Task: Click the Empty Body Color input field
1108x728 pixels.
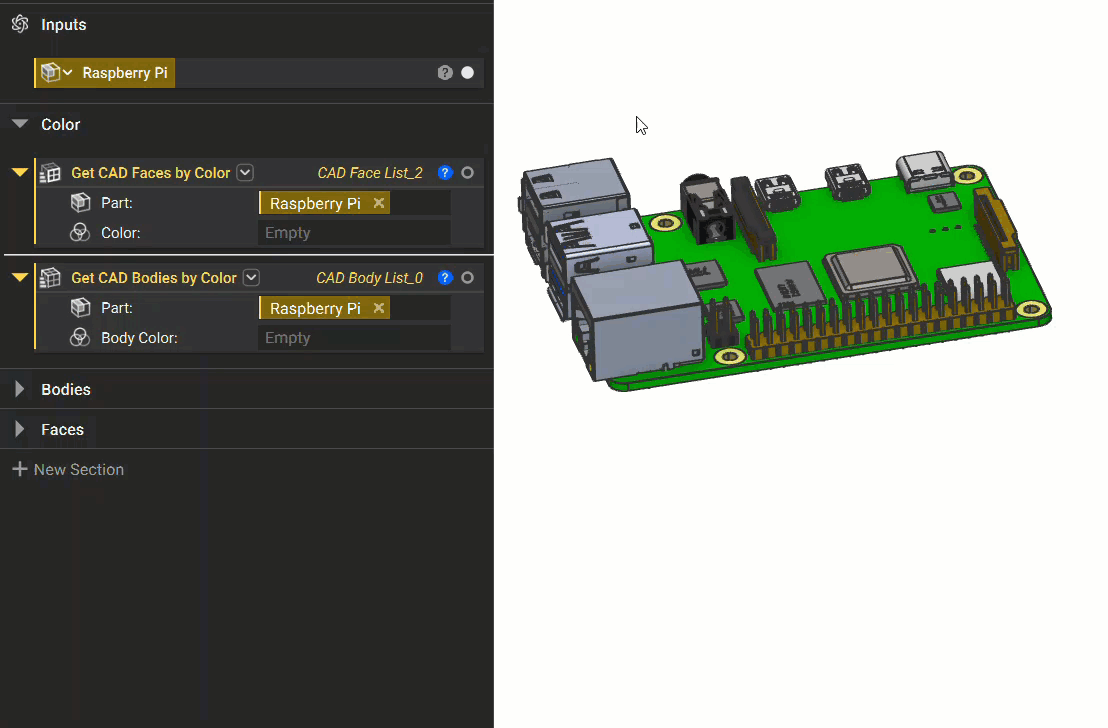Action: [355, 337]
